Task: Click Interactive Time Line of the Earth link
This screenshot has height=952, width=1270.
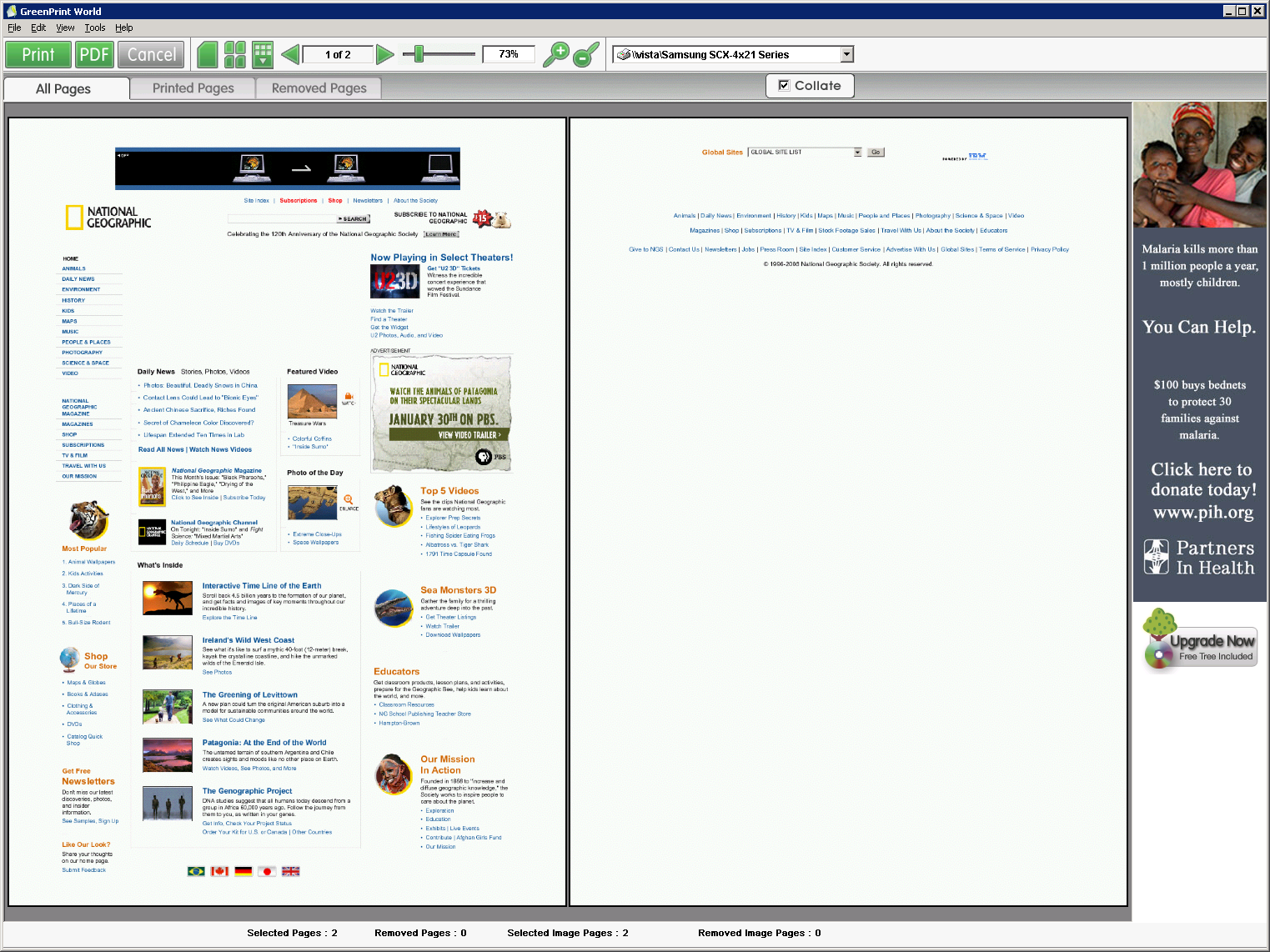Action: [x=262, y=586]
